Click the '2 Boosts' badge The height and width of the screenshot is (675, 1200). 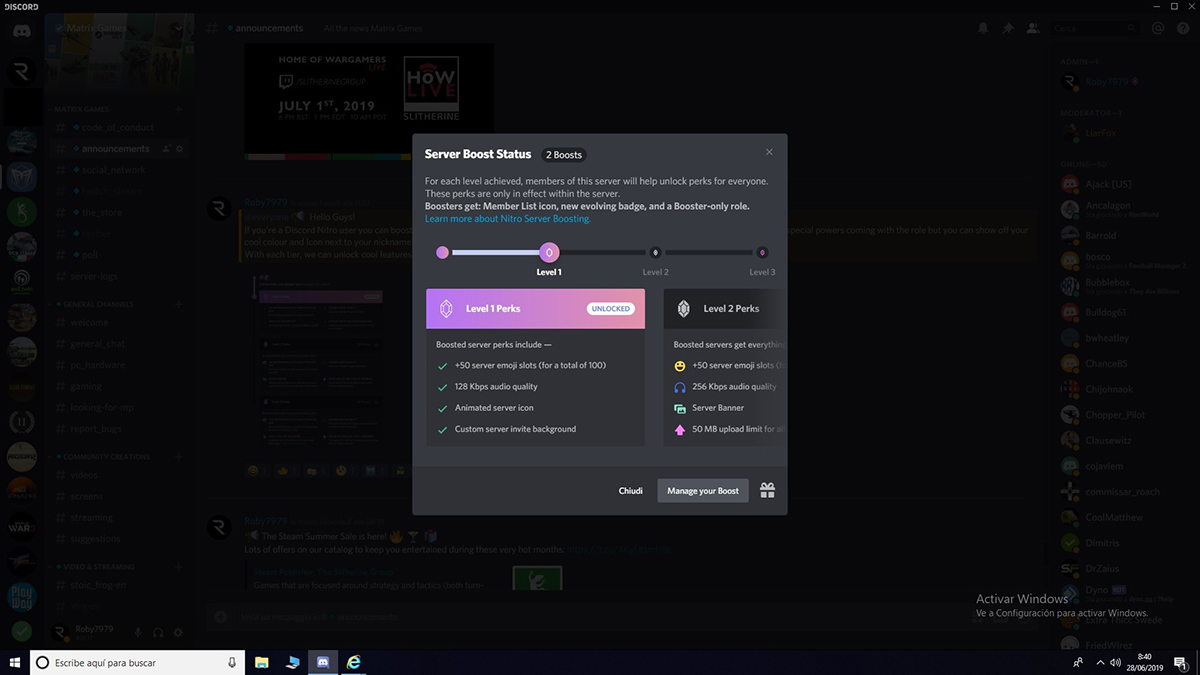click(x=563, y=155)
